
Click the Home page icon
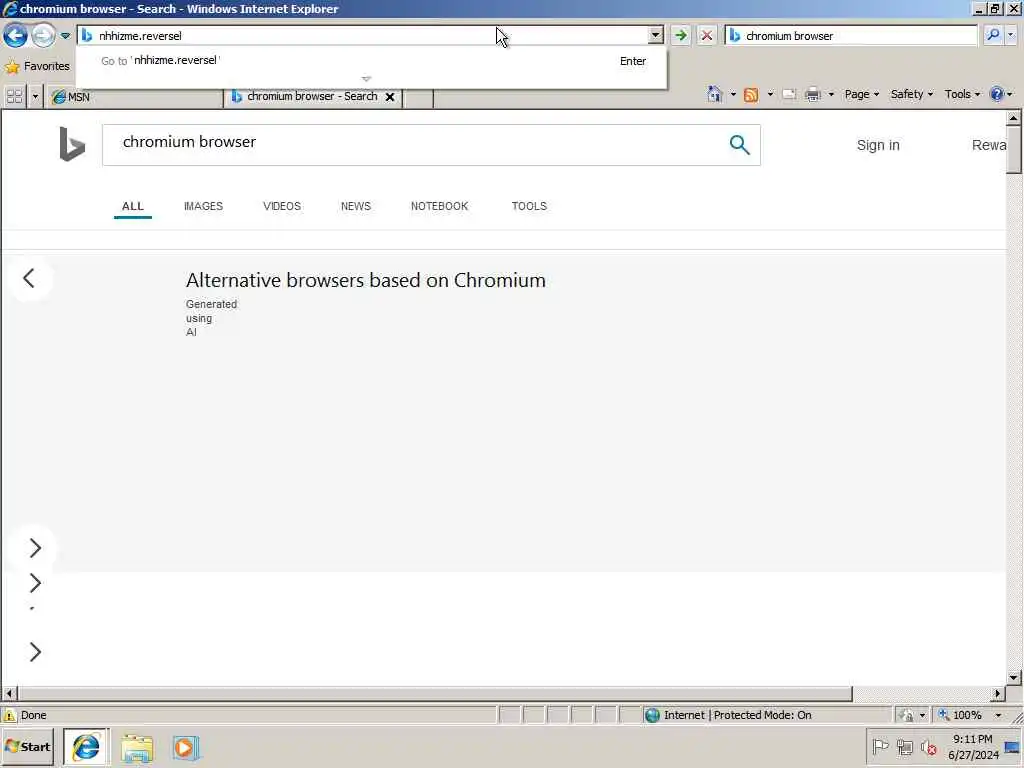click(x=714, y=95)
